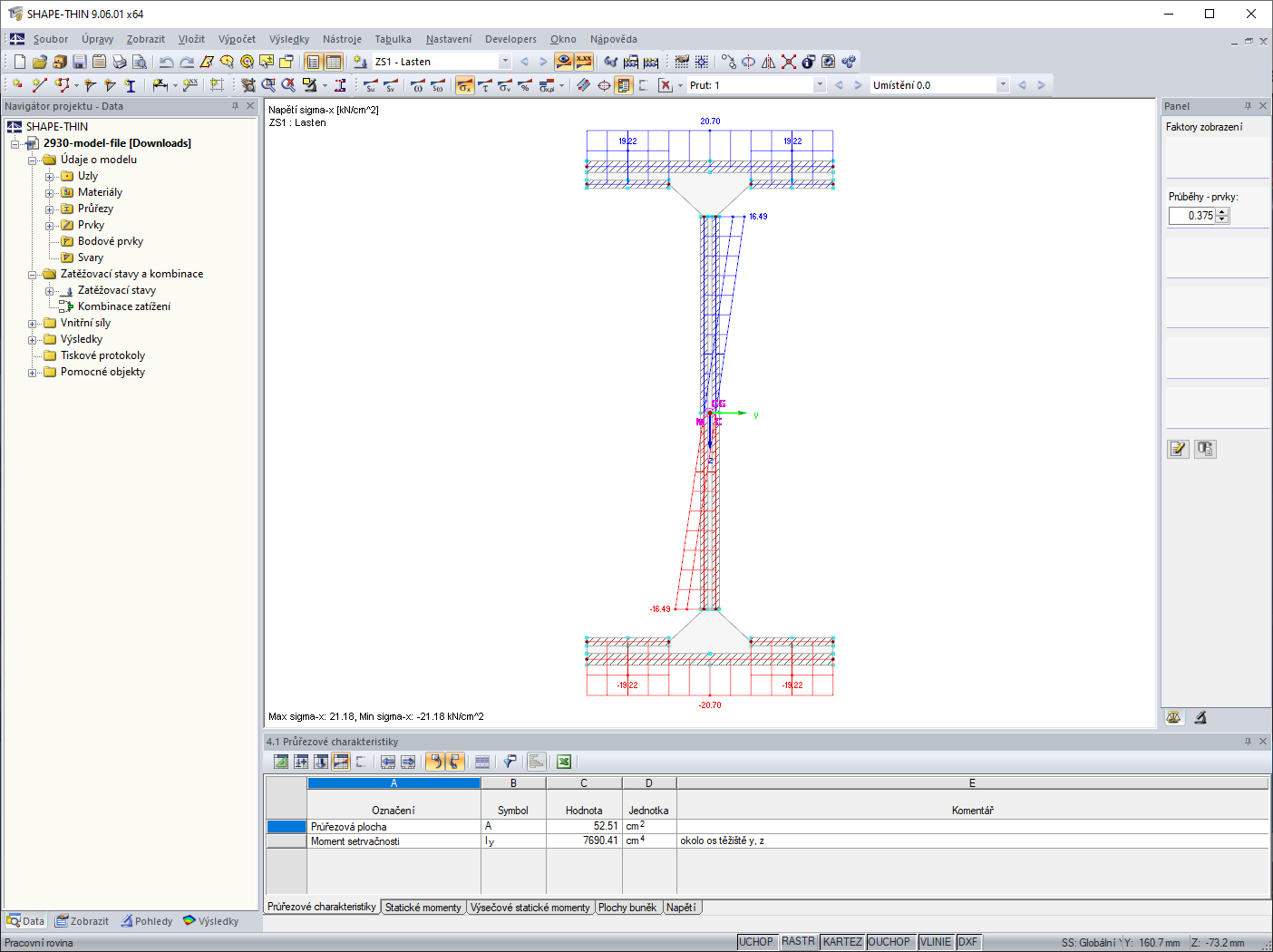
Task: Toggle tau shear stress display
Action: [485, 85]
